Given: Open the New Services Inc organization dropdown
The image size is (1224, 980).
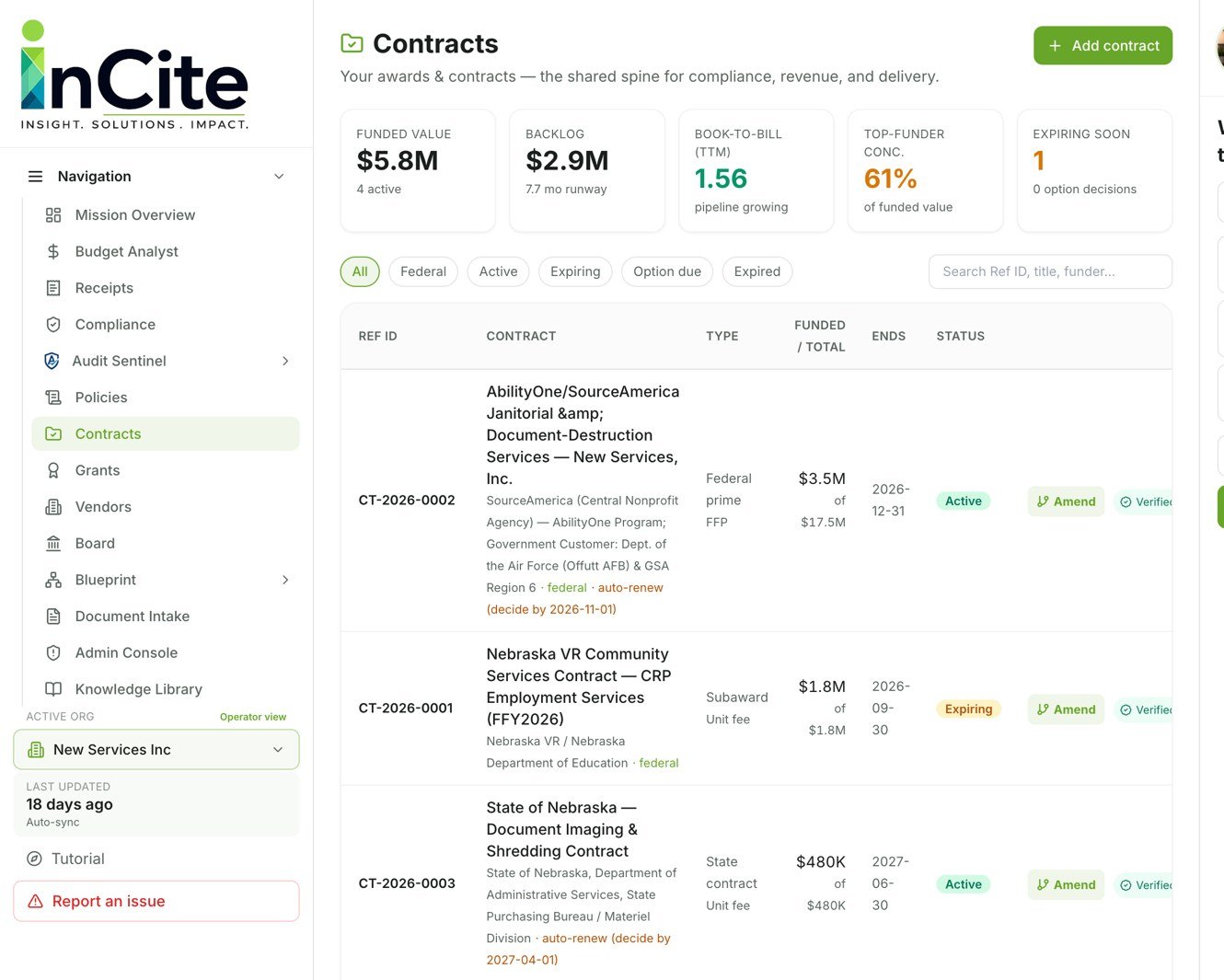Looking at the screenshot, I should coord(156,750).
